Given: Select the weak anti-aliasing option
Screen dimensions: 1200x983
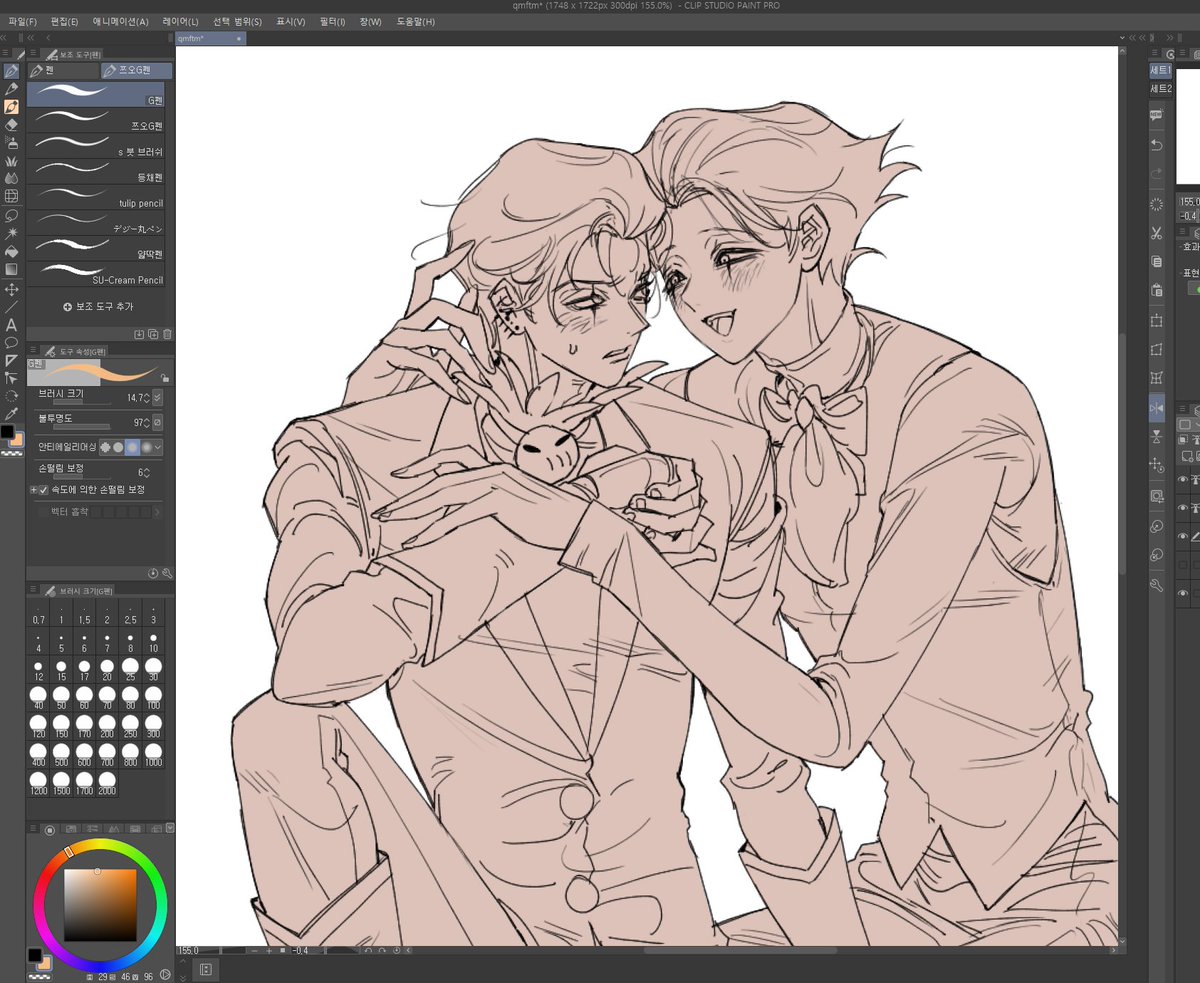Looking at the screenshot, I should (x=118, y=448).
